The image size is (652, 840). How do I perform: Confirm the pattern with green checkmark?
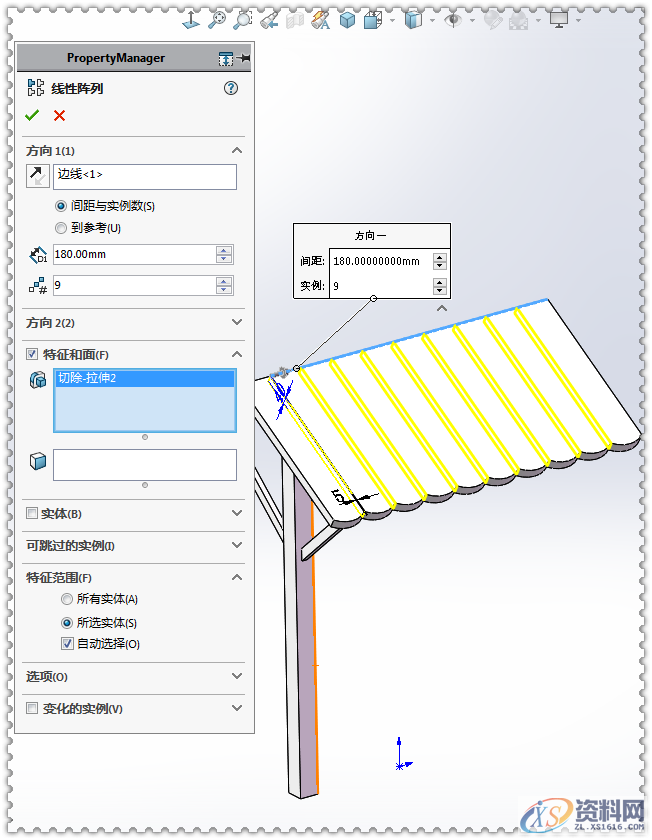[32, 115]
